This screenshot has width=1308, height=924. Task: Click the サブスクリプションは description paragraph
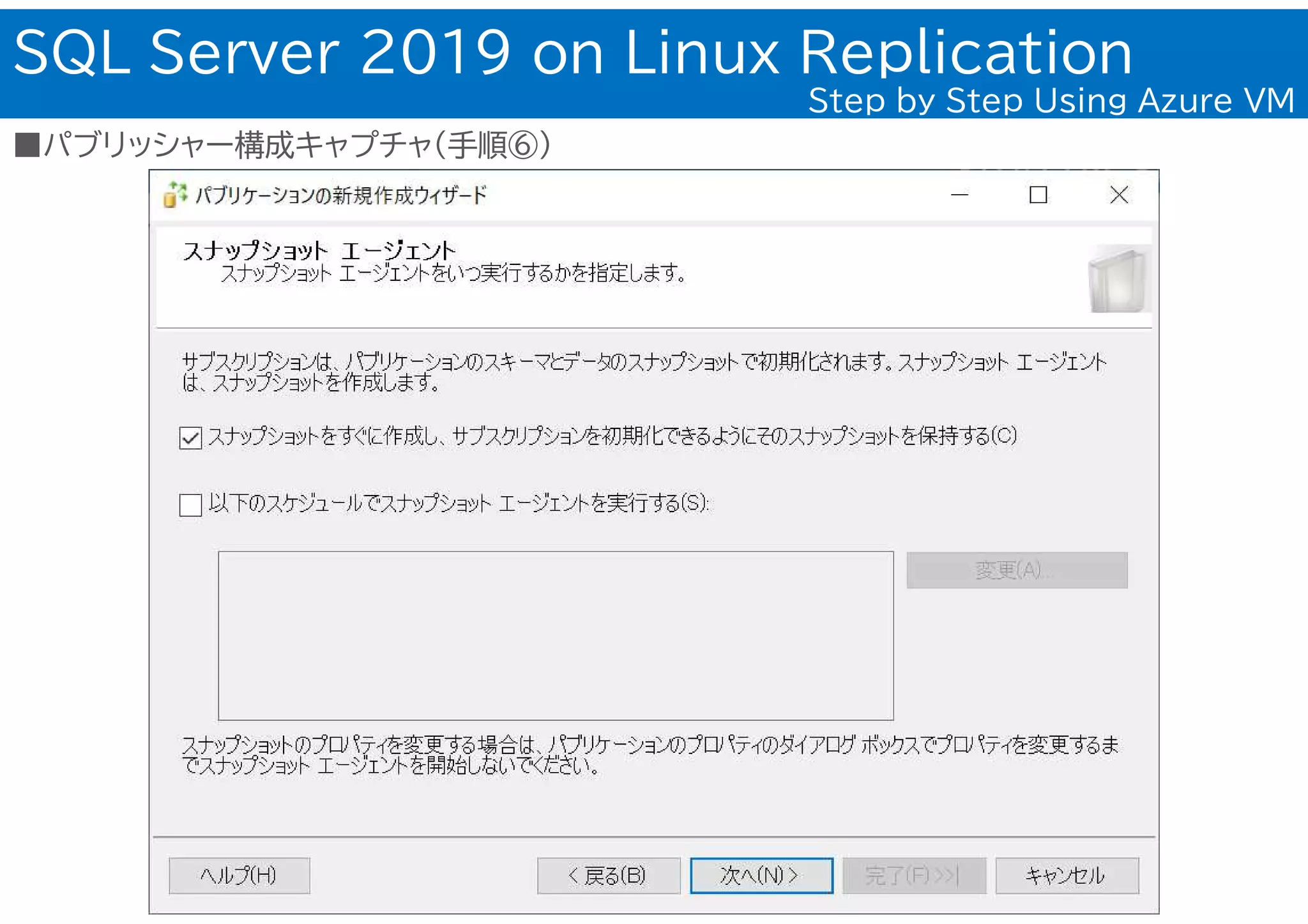(644, 372)
